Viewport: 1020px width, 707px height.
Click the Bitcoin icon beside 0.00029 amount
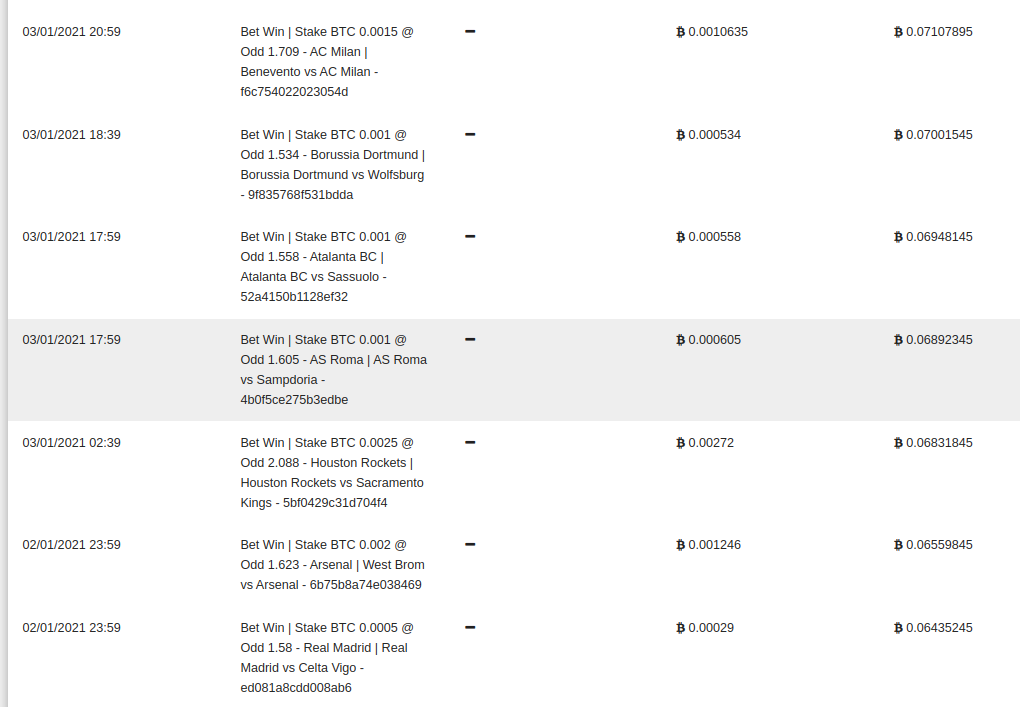tap(680, 628)
